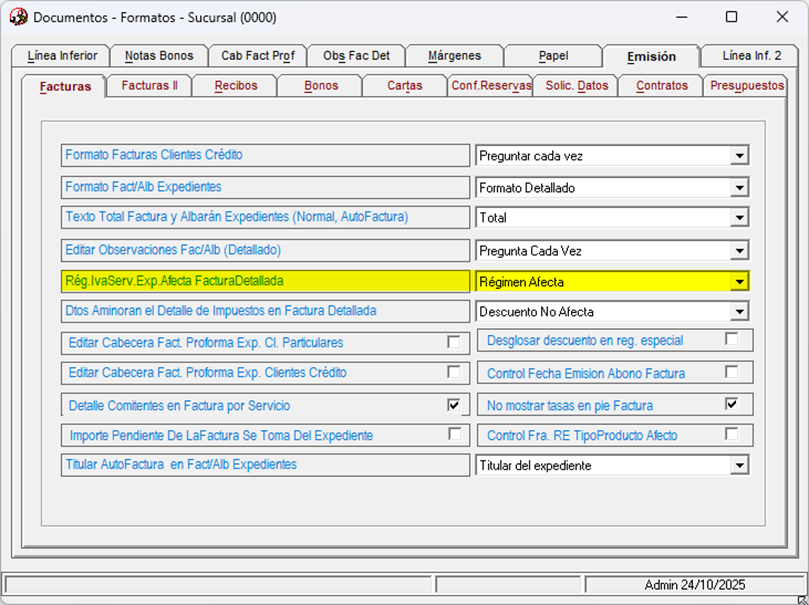Screen dimensions: 809x605
Task: Check Desglosar descuento en reg. especial
Action: tap(731, 340)
